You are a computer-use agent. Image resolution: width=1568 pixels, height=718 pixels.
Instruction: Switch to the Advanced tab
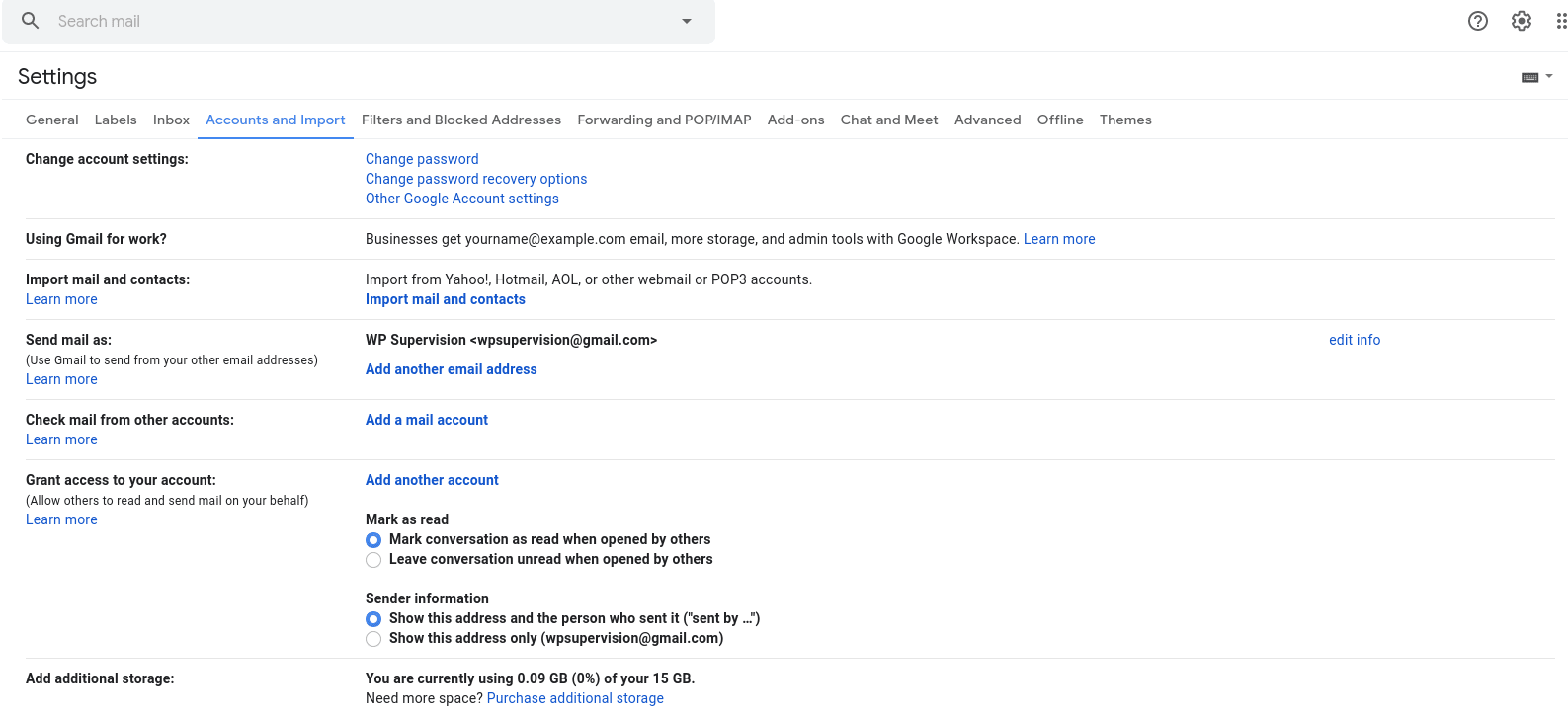pyautogui.click(x=987, y=120)
